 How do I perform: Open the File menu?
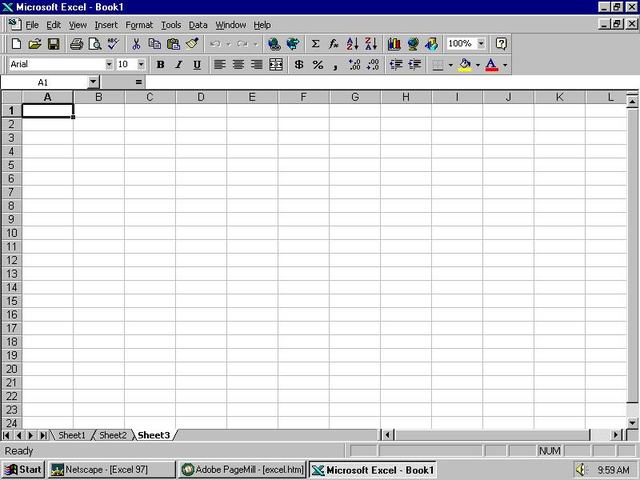[32, 25]
